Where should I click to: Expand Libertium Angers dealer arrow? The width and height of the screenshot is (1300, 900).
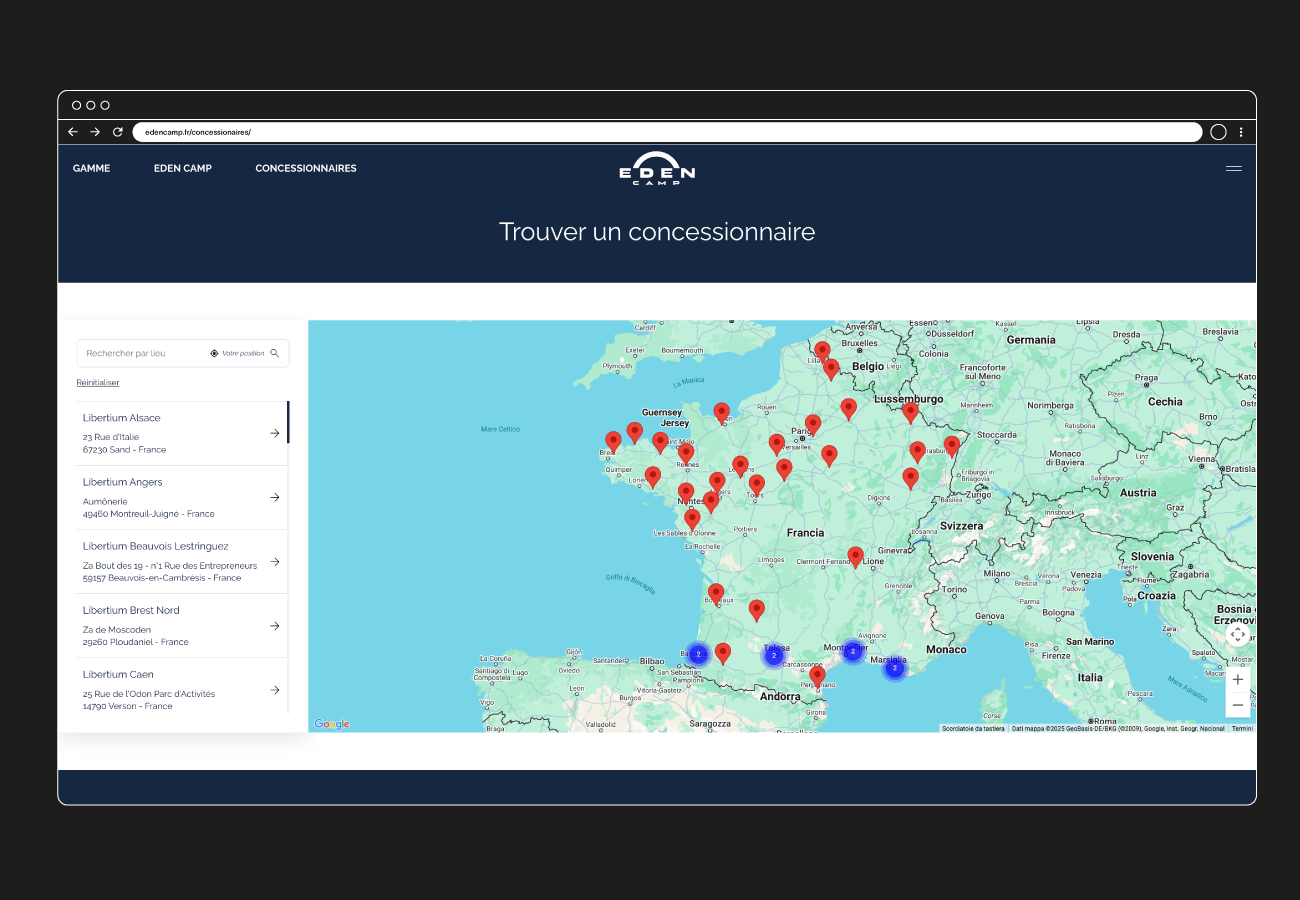pos(274,497)
